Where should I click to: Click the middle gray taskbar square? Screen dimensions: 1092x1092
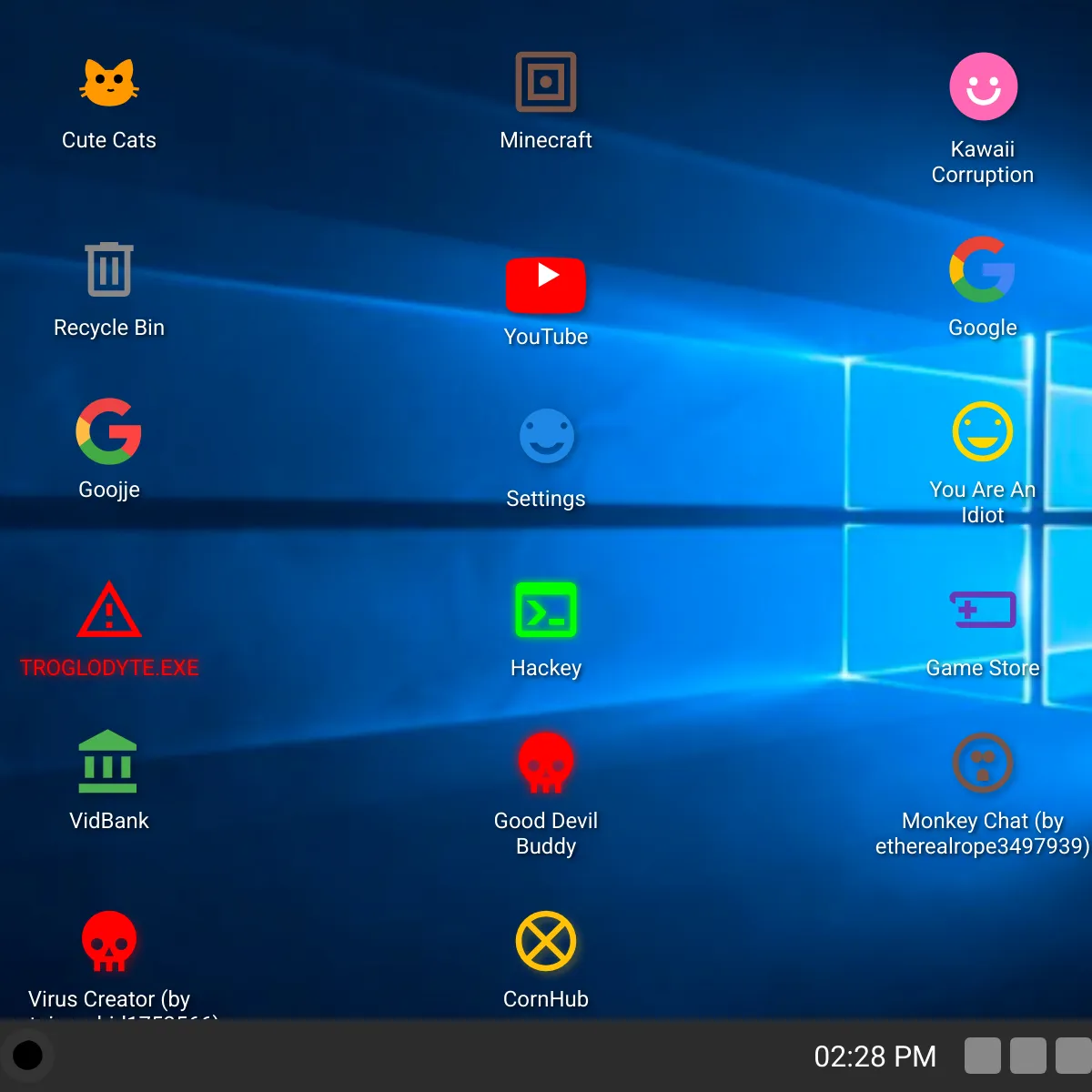tap(1028, 1056)
